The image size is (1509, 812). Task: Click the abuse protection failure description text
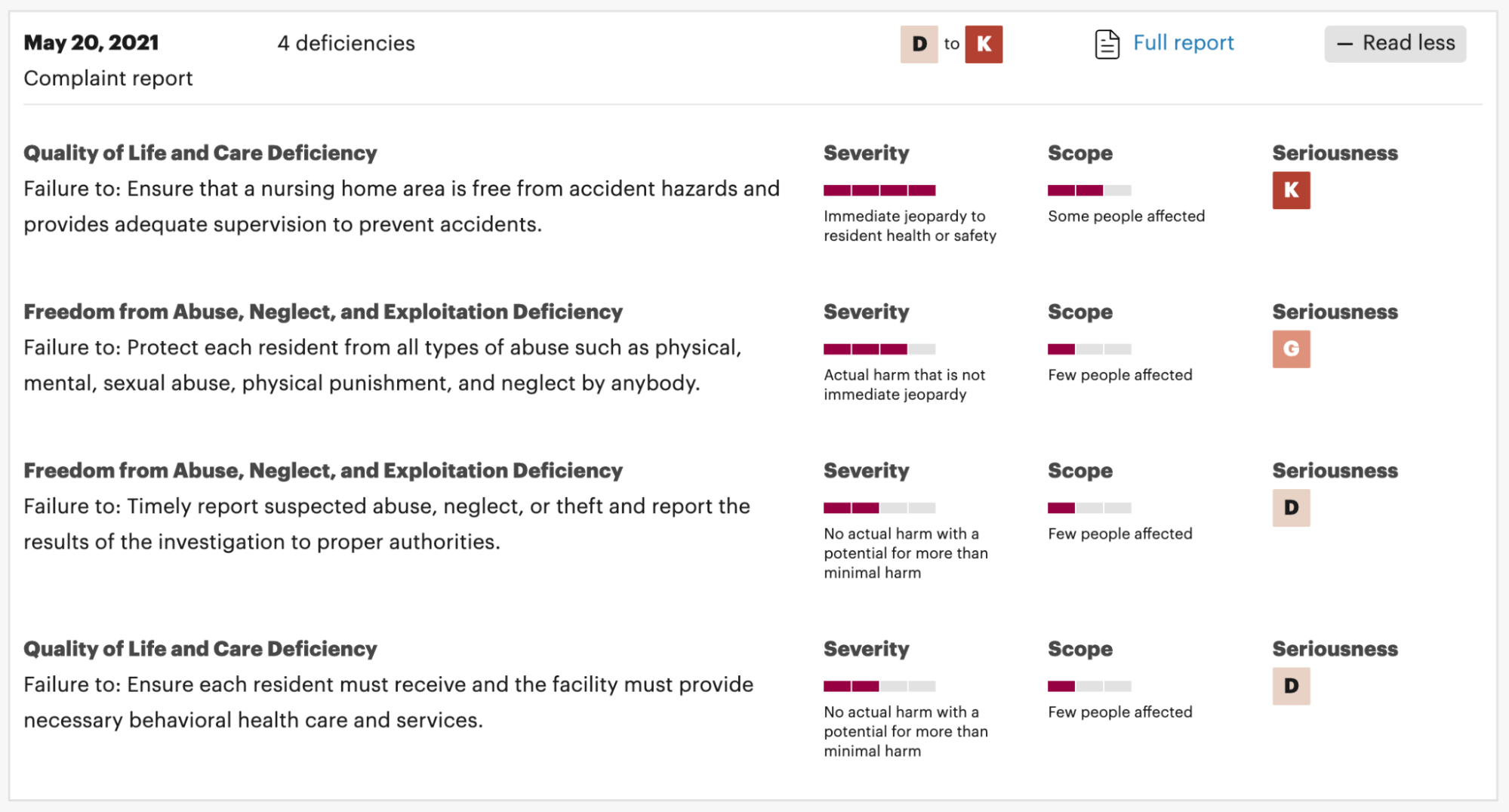382,365
